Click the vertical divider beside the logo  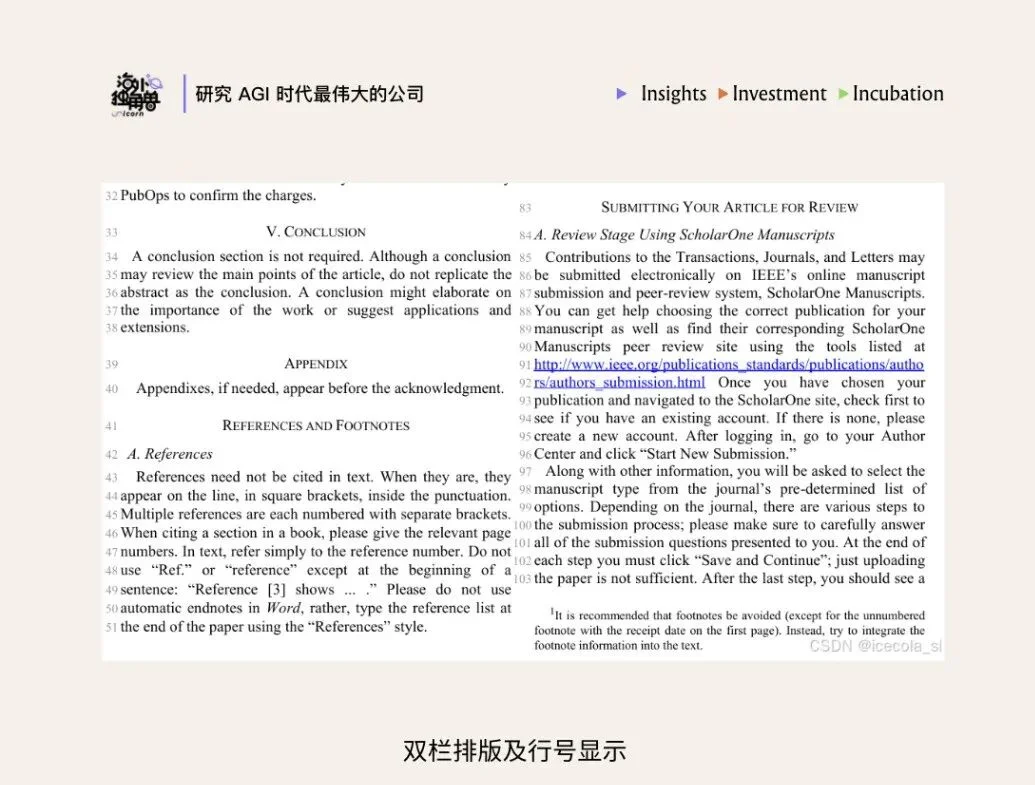click(x=186, y=94)
